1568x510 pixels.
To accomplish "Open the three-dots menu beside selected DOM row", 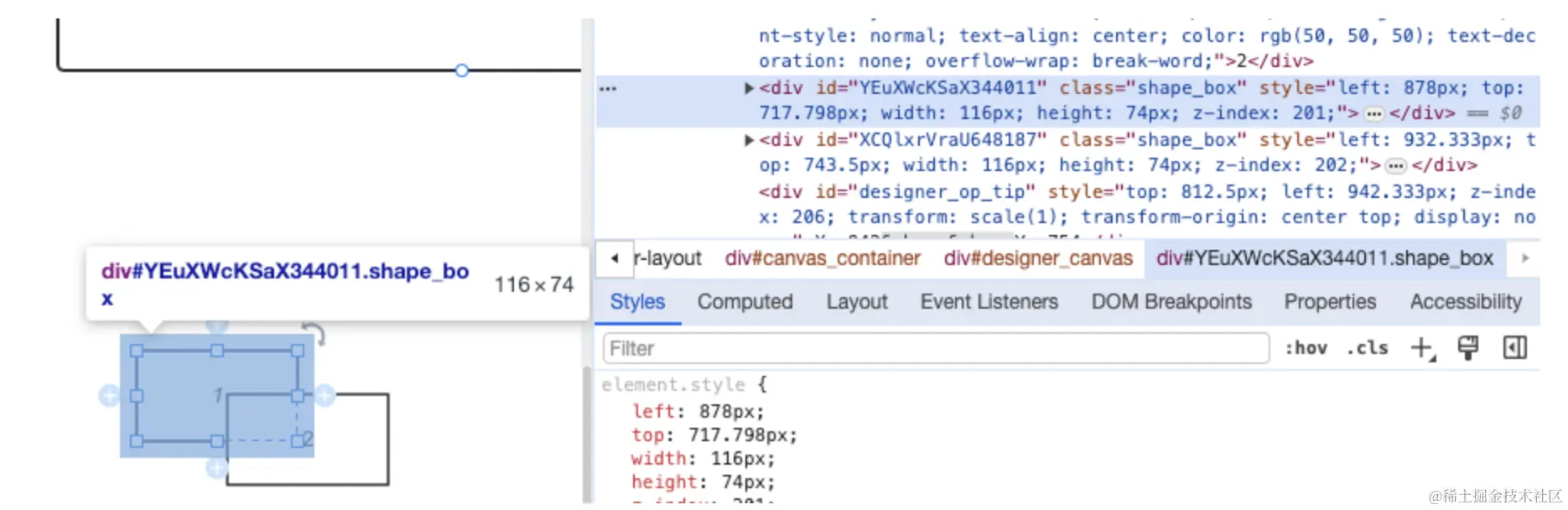I will pyautogui.click(x=608, y=88).
